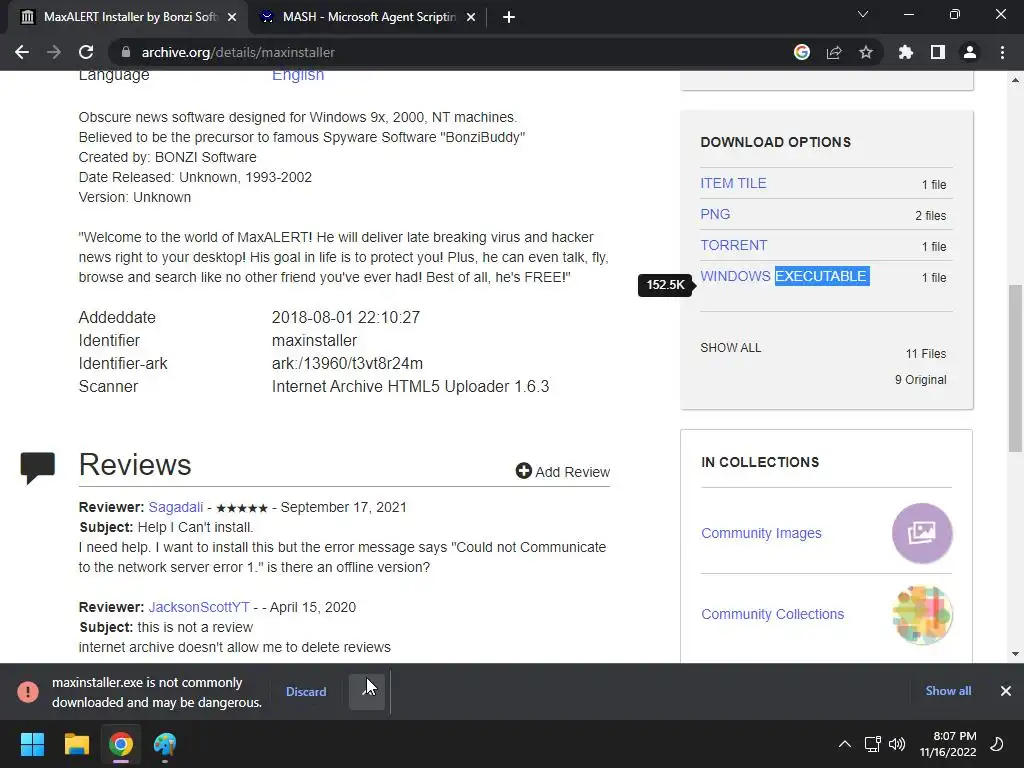Show hidden system tray icons
1024x768 pixels.
click(844, 744)
